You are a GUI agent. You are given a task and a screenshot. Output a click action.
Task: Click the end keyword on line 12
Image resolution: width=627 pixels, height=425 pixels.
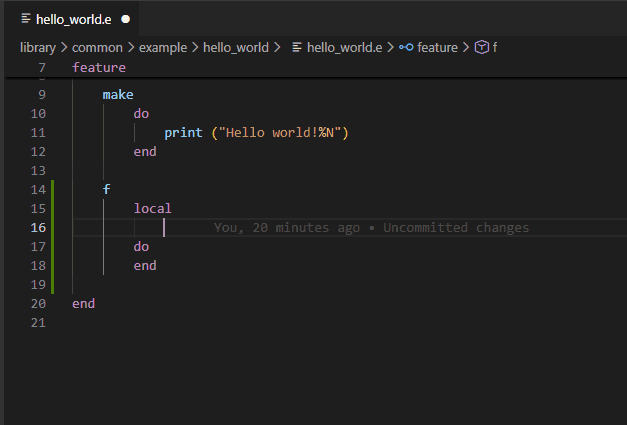(145, 152)
